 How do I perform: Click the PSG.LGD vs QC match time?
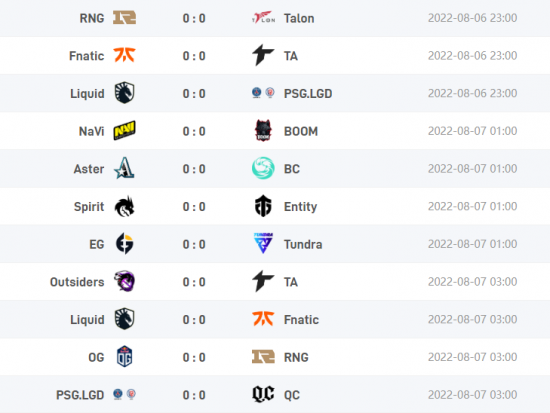tap(472, 395)
